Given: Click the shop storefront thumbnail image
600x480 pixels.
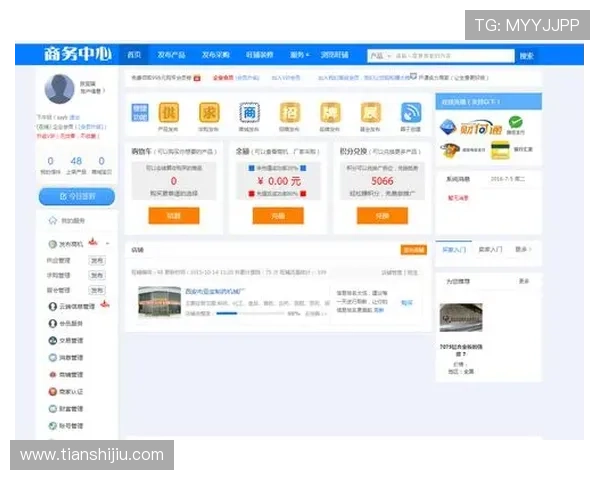Looking at the screenshot, I should click(159, 302).
